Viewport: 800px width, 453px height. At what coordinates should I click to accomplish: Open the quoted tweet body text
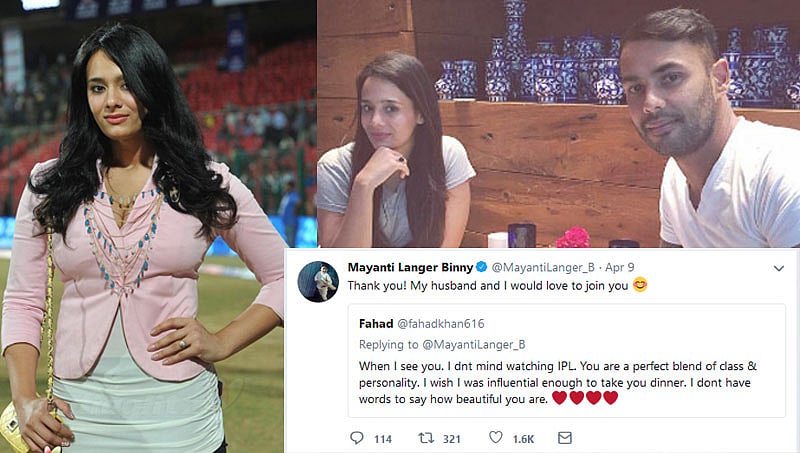coord(558,382)
